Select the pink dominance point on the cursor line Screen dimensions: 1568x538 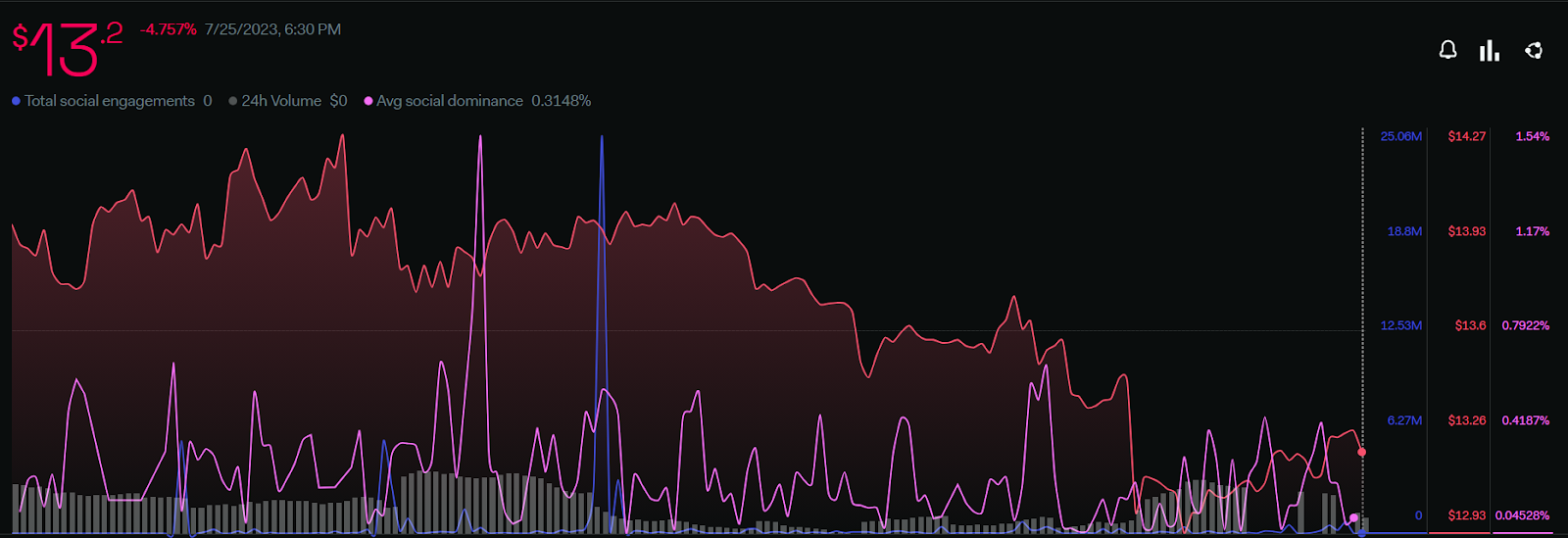click(1354, 517)
